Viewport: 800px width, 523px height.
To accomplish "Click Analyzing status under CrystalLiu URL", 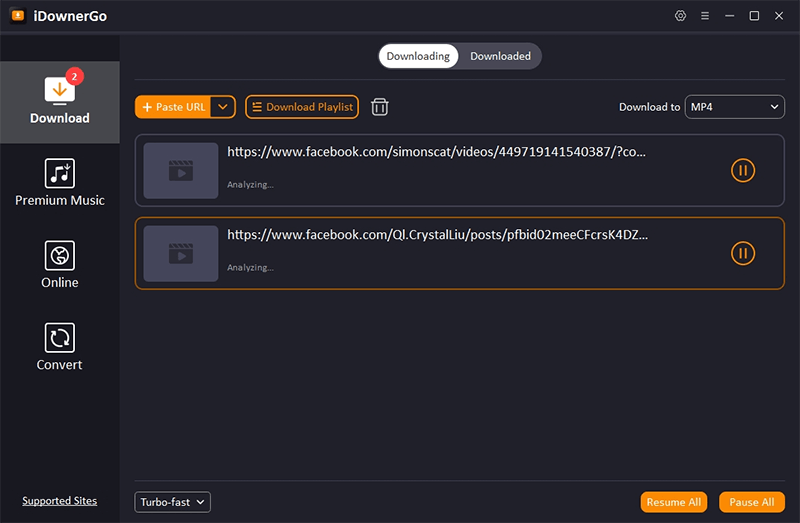I will (x=250, y=268).
